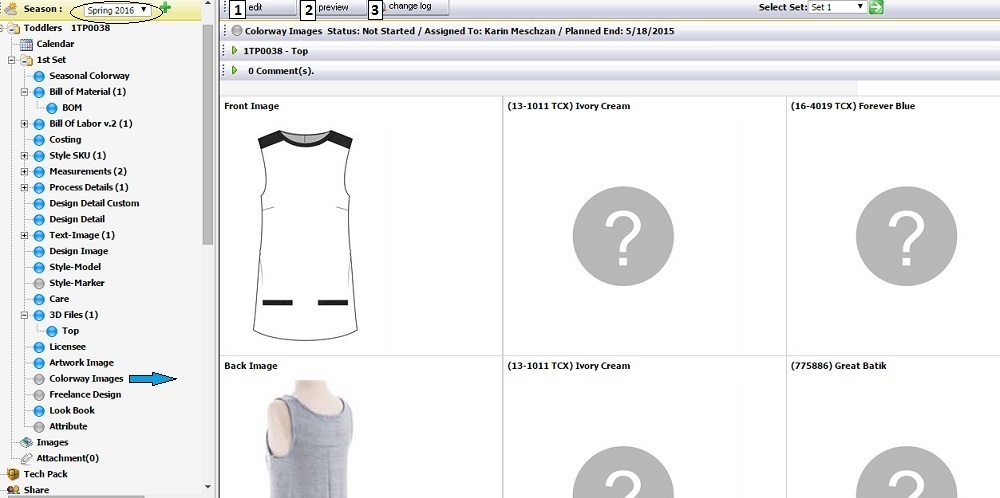Screen dimensions: 1000x498
Task: Click the Images stack icon
Action: point(26,443)
